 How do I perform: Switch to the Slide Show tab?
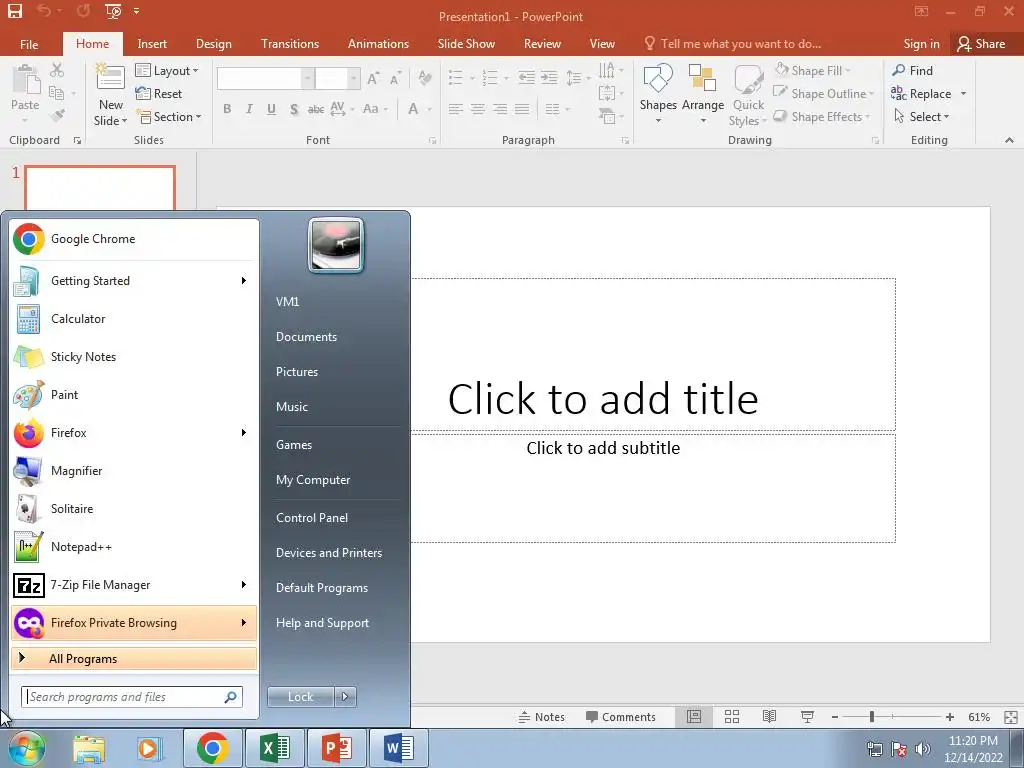click(466, 44)
